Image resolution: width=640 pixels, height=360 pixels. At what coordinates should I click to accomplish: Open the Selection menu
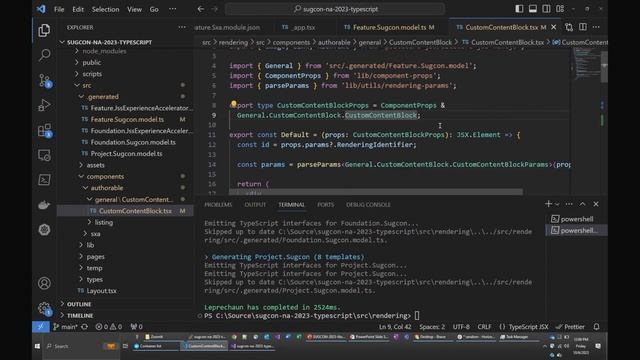click(105, 9)
